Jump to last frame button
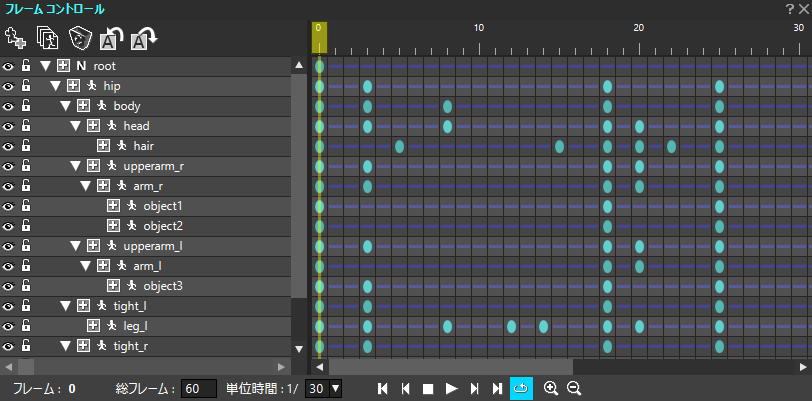This screenshot has width=812, height=401. (x=497, y=388)
